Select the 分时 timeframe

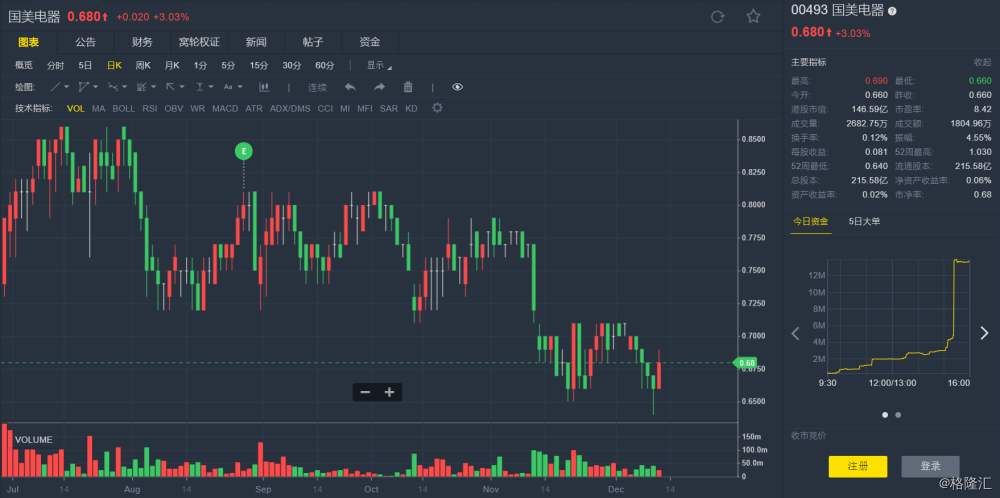tap(55, 65)
